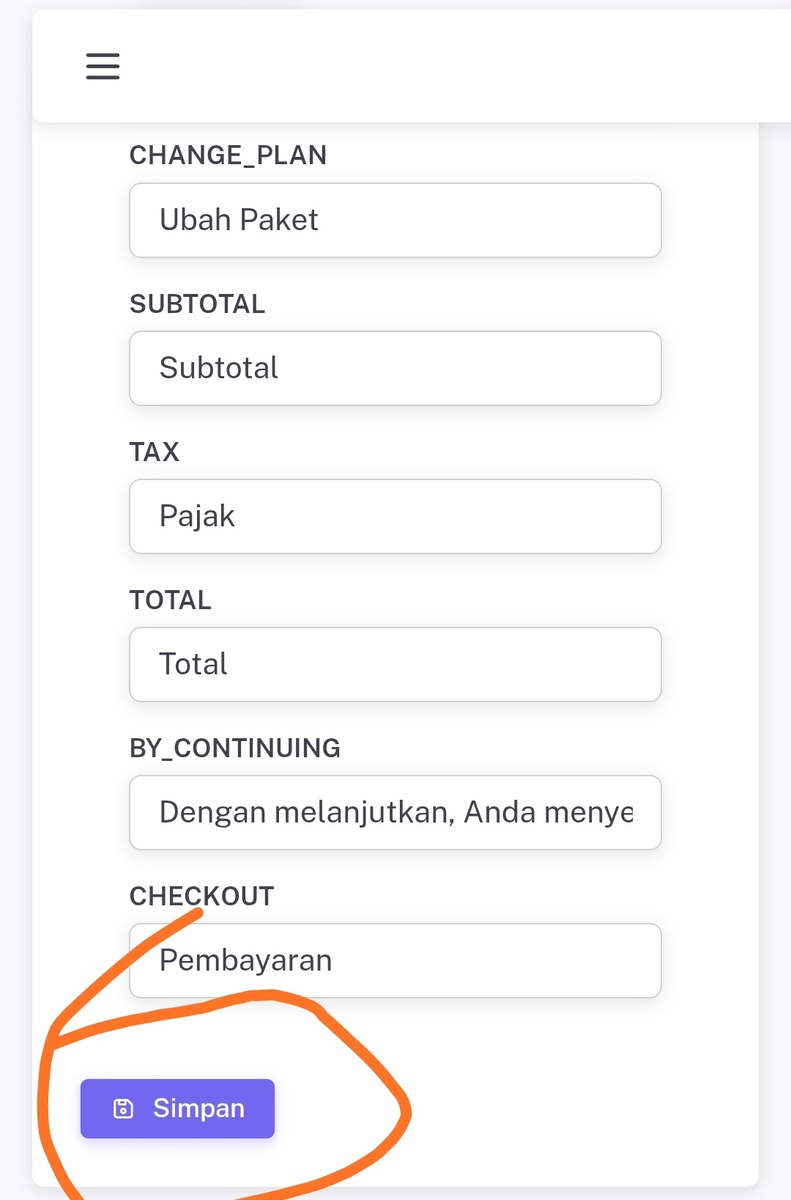Viewport: 791px width, 1200px height.
Task: Select the CHECKOUT field containing Pembayaran
Action: point(395,960)
